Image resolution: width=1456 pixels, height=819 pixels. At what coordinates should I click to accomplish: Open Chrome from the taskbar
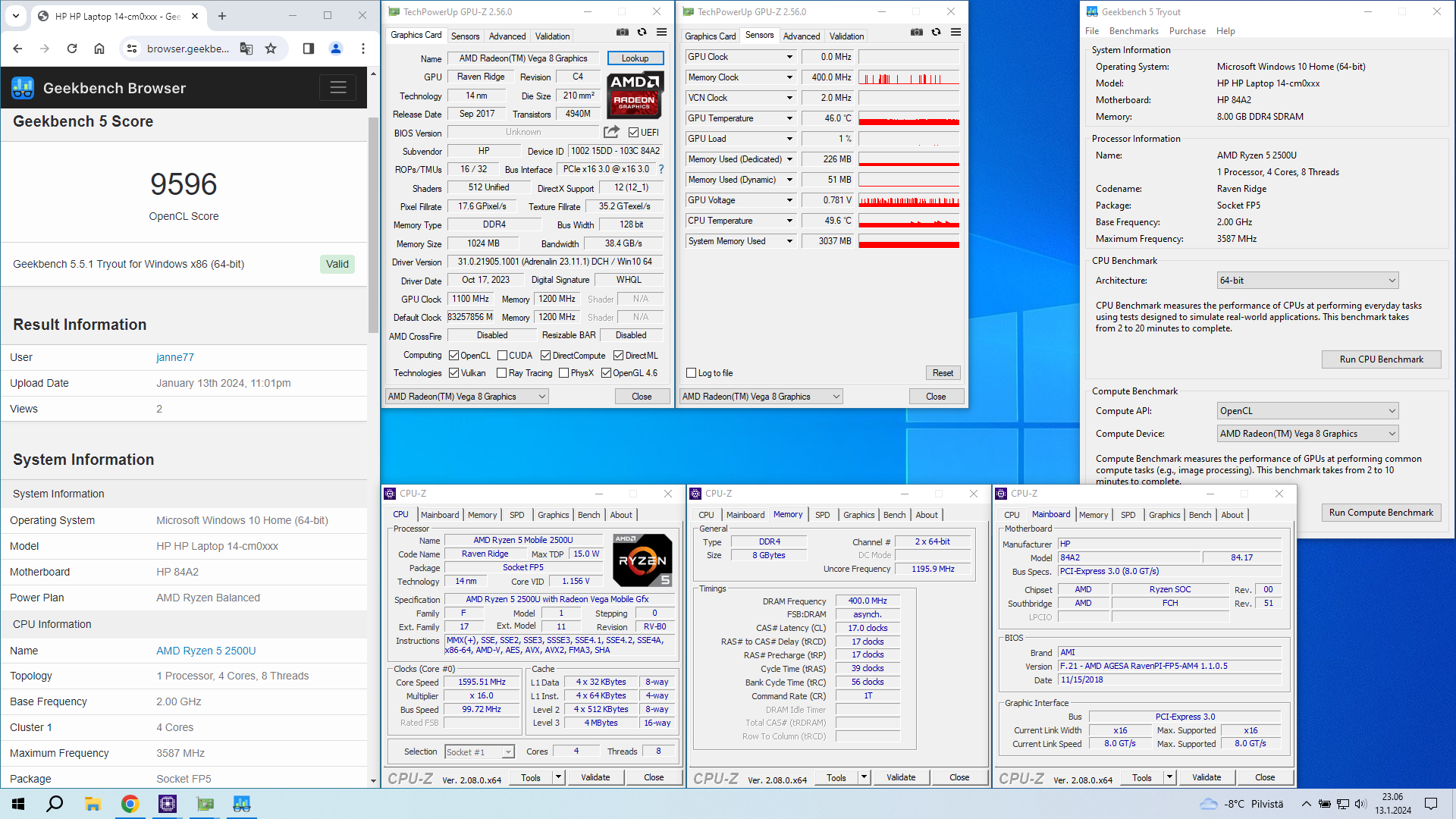click(130, 804)
